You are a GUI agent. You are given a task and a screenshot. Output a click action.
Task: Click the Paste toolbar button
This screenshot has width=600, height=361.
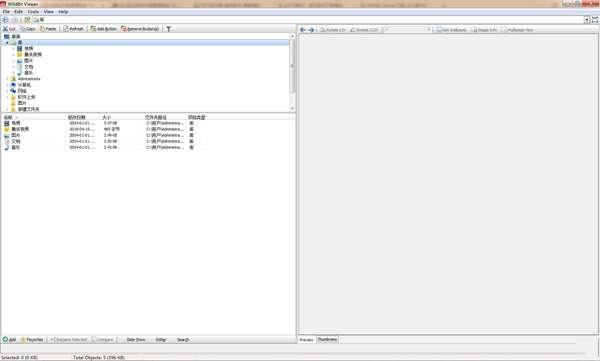tap(48, 29)
